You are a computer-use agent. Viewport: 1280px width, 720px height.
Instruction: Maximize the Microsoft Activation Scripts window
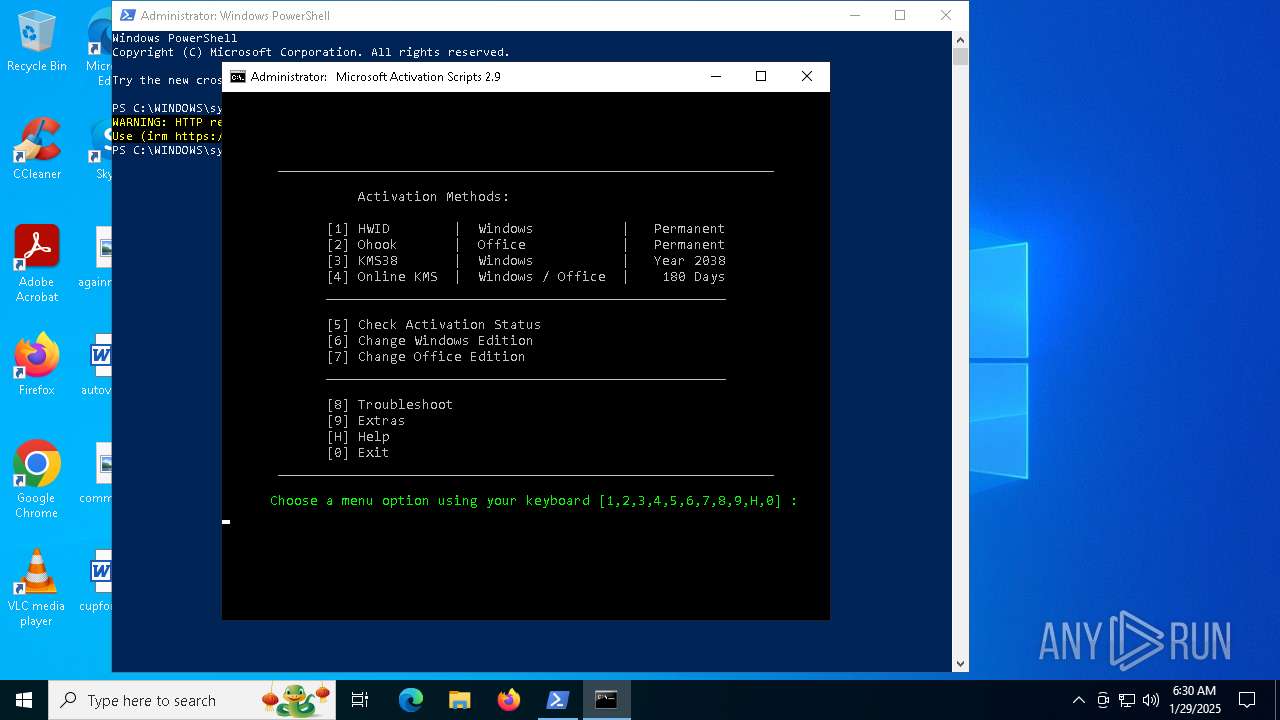pyautogui.click(x=761, y=77)
